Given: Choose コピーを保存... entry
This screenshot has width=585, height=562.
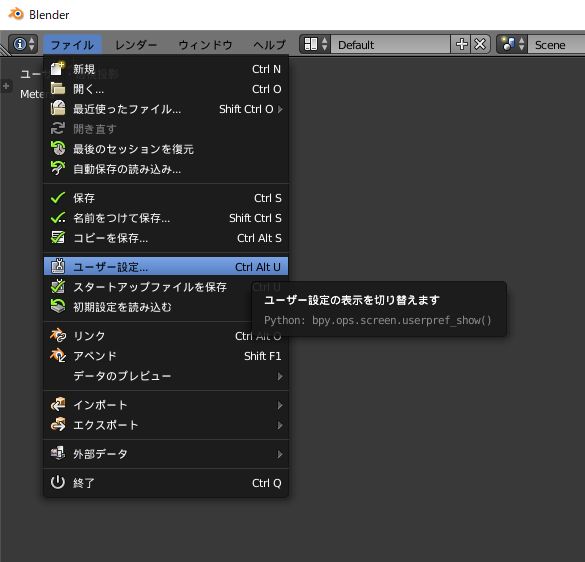Looking at the screenshot, I should (x=166, y=238).
